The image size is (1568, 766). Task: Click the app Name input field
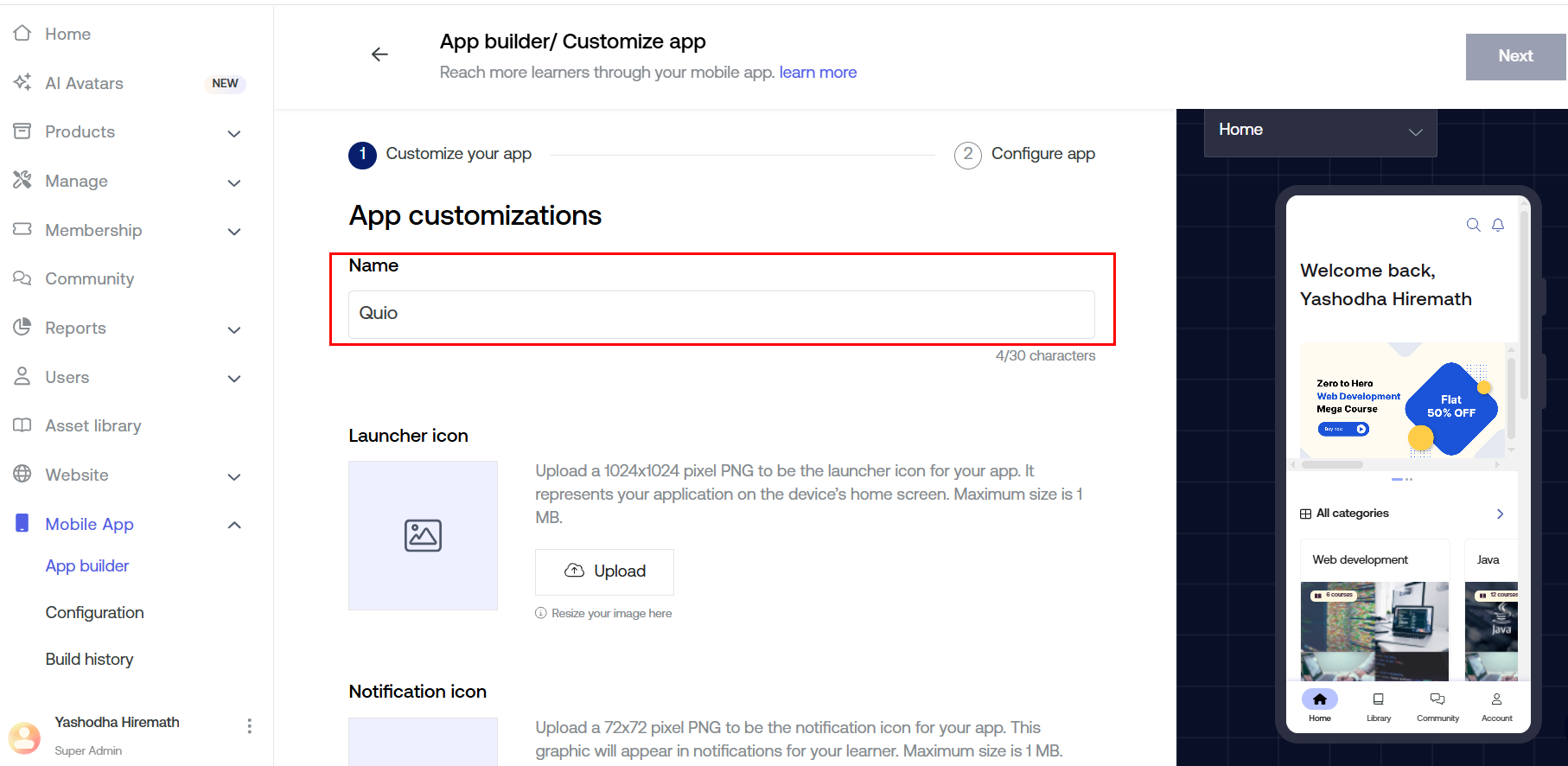[721, 314]
